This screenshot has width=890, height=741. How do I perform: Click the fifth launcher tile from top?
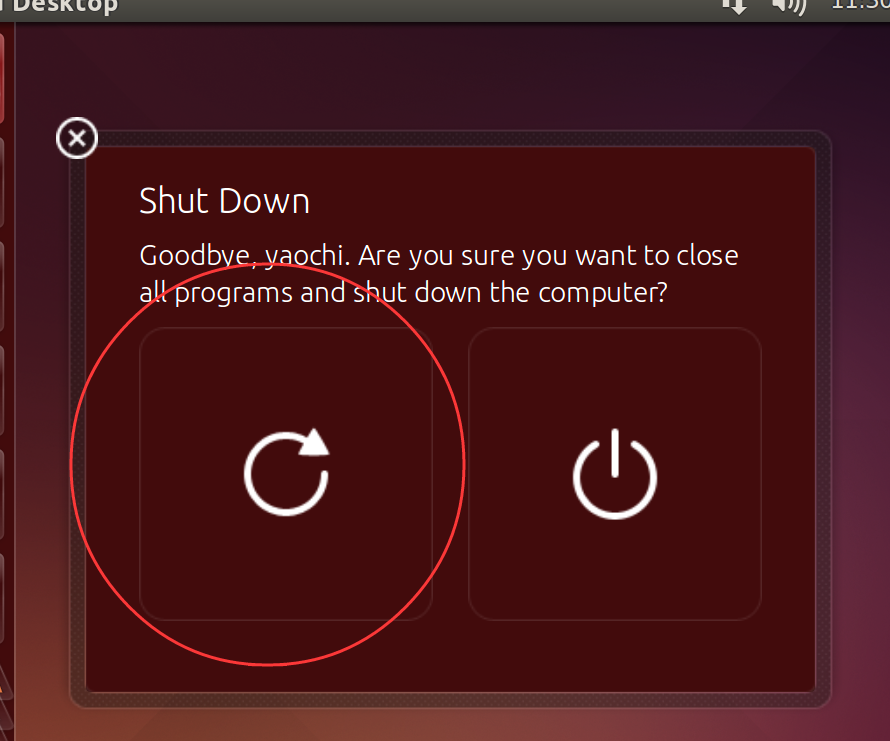[x=2, y=494]
